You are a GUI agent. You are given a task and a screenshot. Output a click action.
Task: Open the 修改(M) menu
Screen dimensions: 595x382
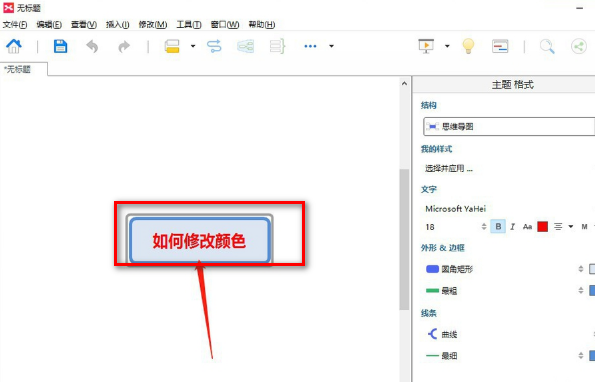tap(153, 25)
